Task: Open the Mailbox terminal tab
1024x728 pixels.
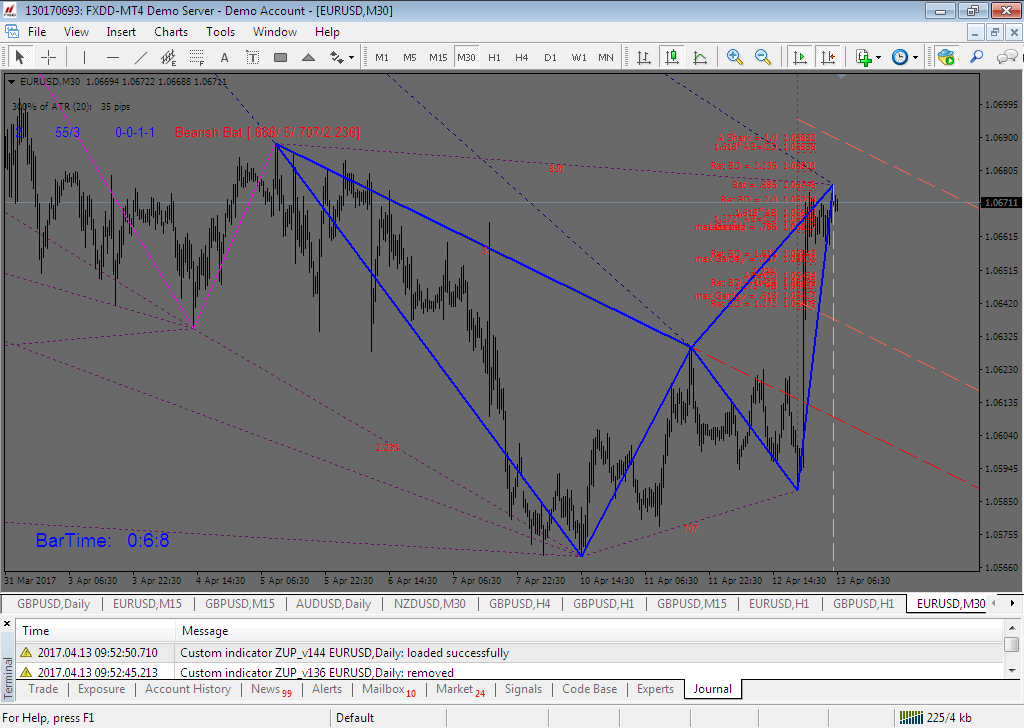Action: pyautogui.click(x=389, y=689)
